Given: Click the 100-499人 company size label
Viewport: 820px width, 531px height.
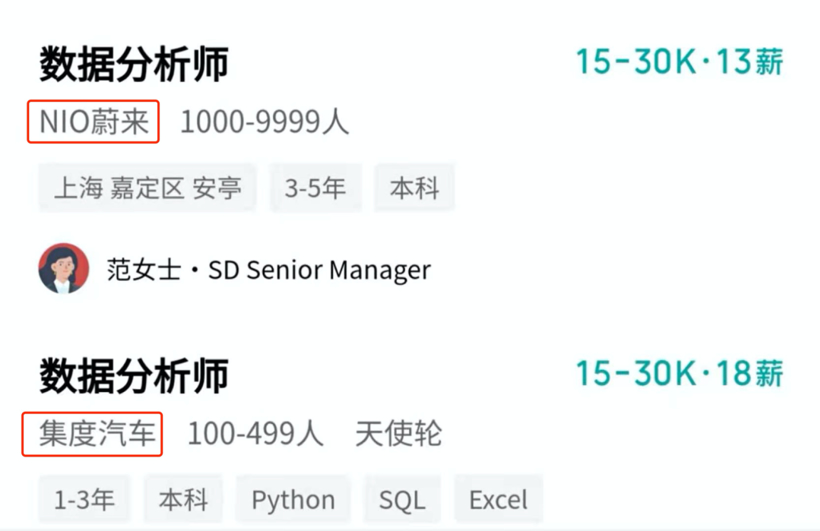Looking at the screenshot, I should [255, 434].
